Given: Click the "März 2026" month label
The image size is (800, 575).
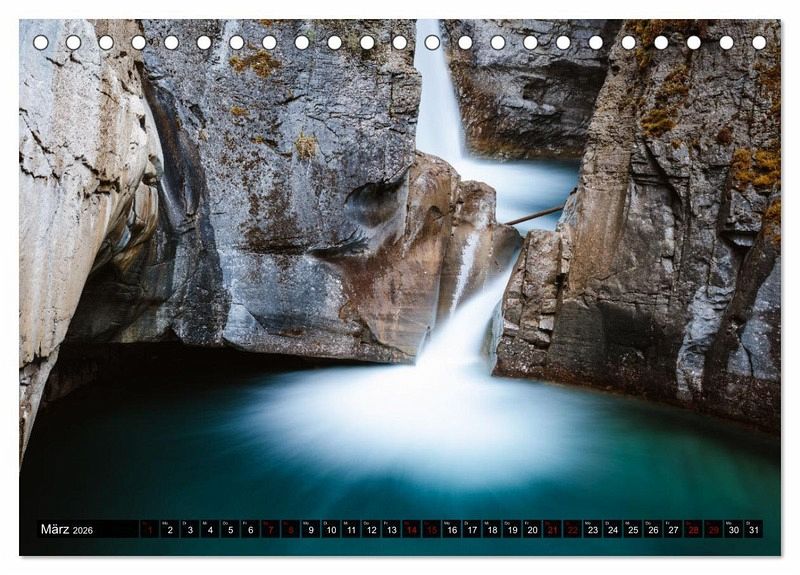Looking at the screenshot, I should coord(67,529).
